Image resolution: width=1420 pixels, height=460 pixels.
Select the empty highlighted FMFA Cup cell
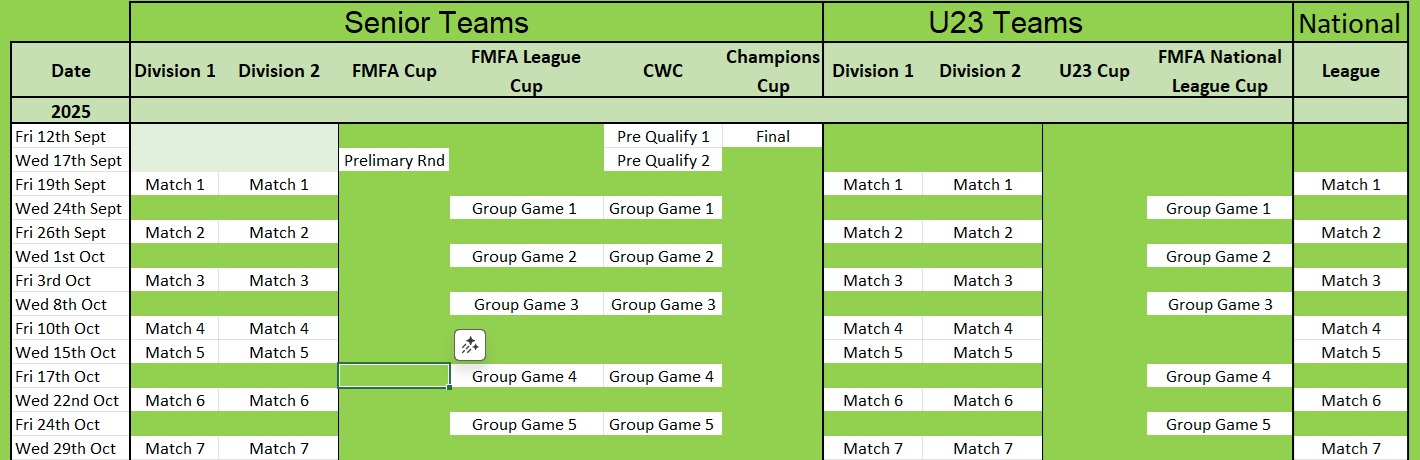pyautogui.click(x=394, y=376)
